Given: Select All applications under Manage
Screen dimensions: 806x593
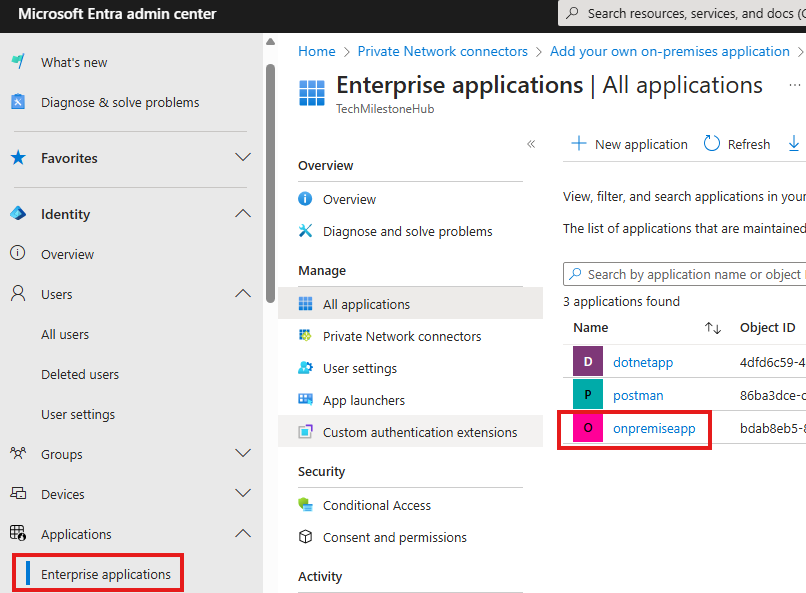Looking at the screenshot, I should [410, 304].
